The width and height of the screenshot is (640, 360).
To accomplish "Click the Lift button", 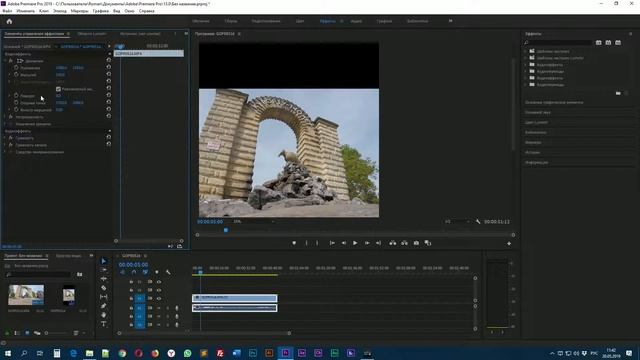I will [393, 243].
